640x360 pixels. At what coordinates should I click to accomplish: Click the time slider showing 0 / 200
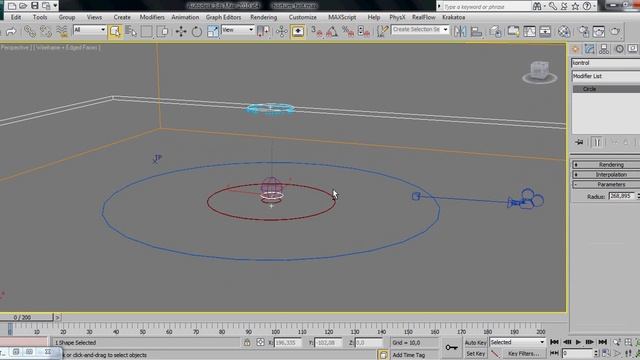point(27,317)
